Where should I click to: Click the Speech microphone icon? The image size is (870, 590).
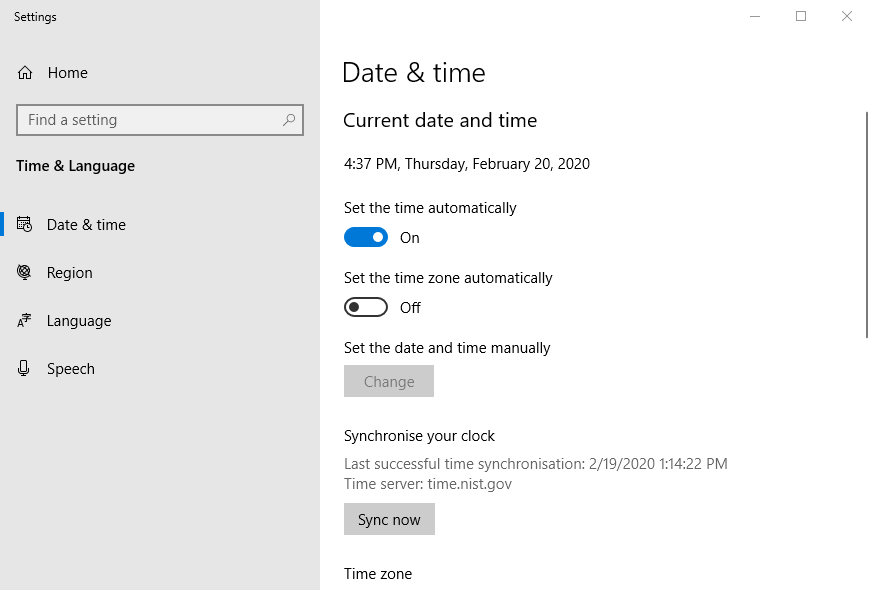click(23, 368)
